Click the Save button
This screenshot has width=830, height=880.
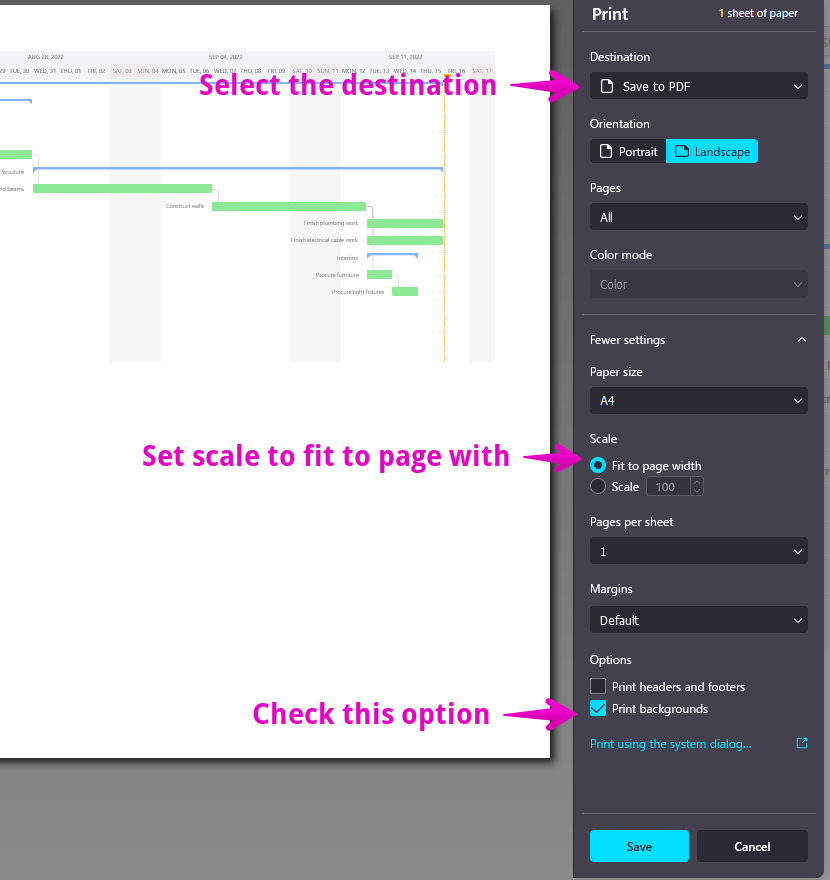639,846
